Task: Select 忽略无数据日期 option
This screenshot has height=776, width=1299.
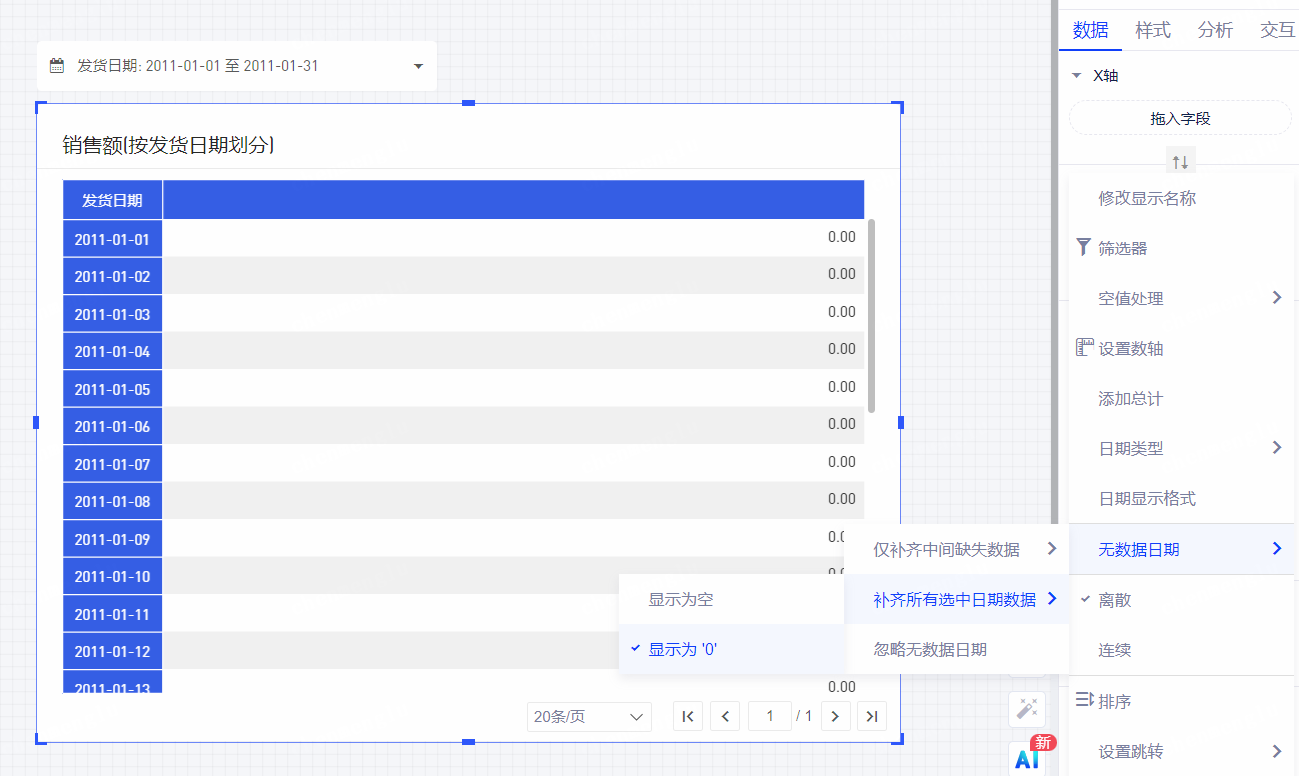Action: tap(930, 649)
